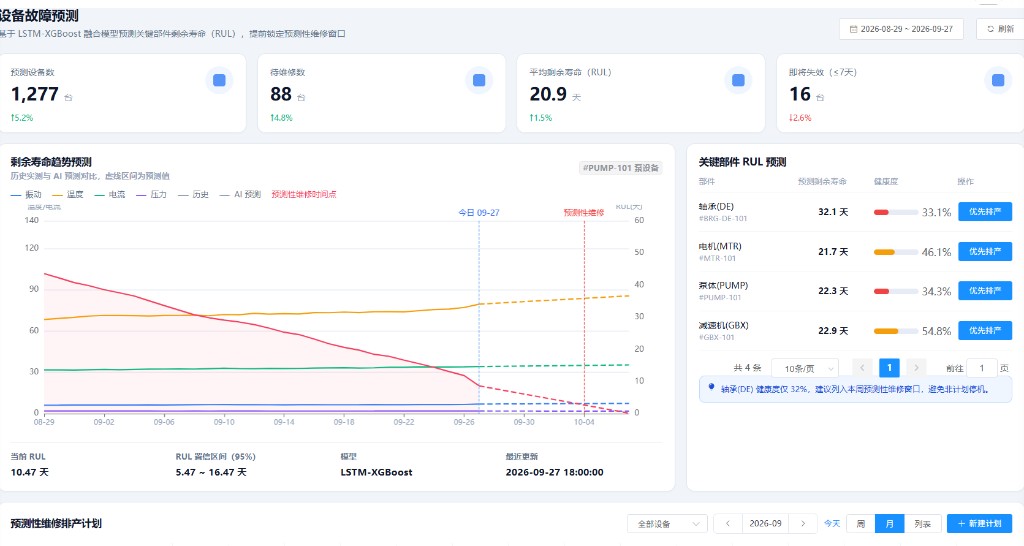1024x546 pixels.
Task: Click the LSTM-XGBoost model value
Action: click(376, 472)
